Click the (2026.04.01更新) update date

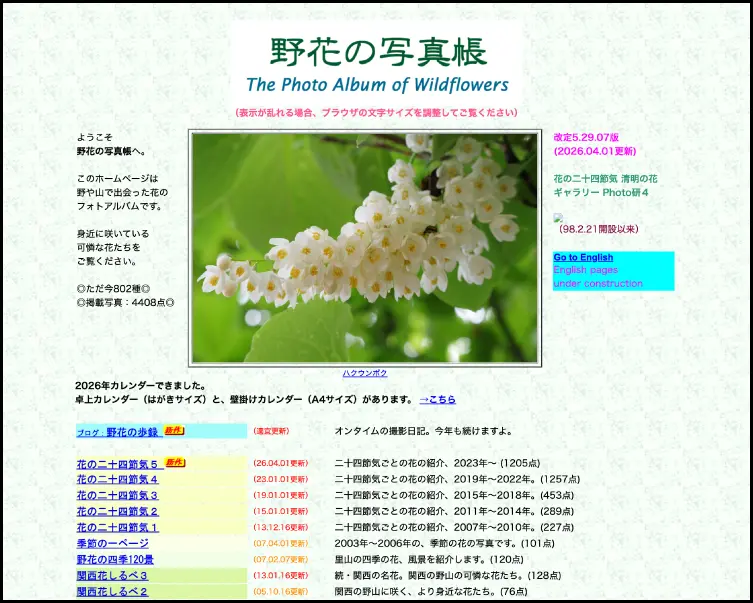595,151
